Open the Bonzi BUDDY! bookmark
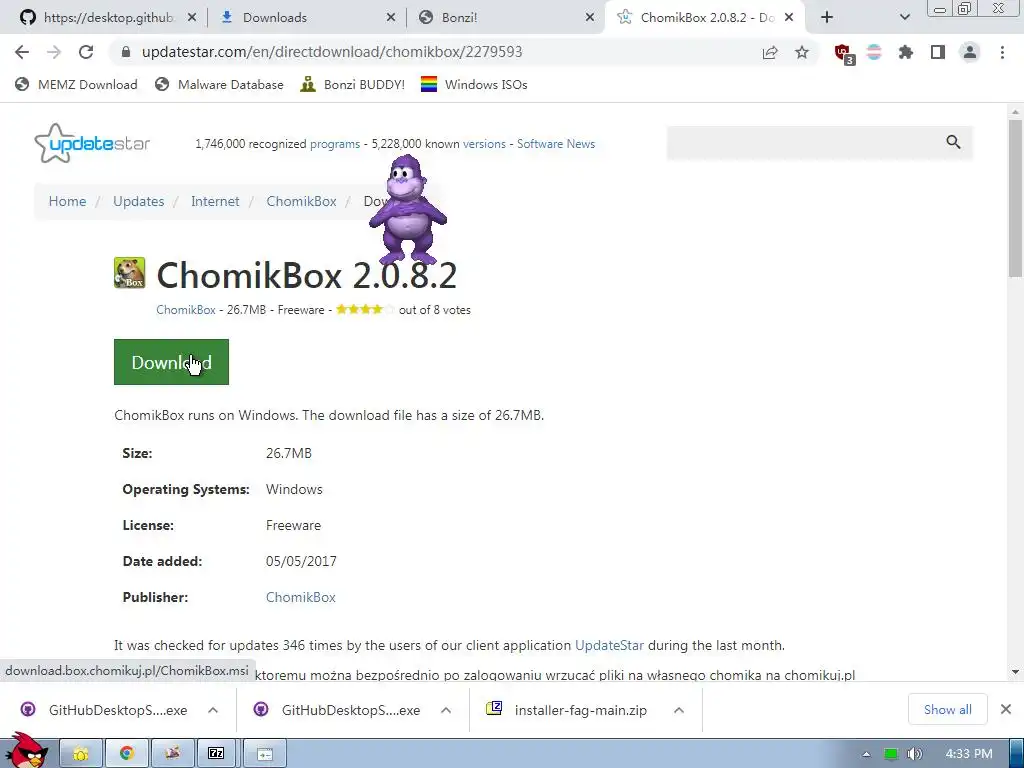This screenshot has width=1024, height=768. point(353,85)
